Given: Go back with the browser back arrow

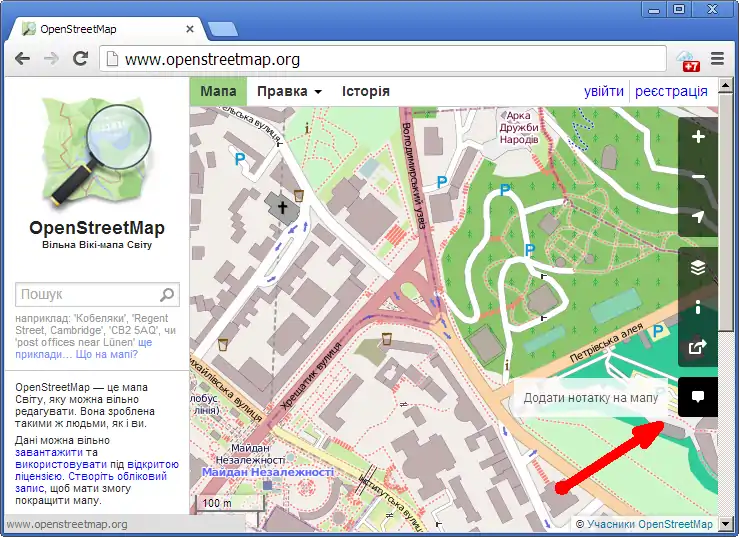Looking at the screenshot, I should [x=22, y=59].
